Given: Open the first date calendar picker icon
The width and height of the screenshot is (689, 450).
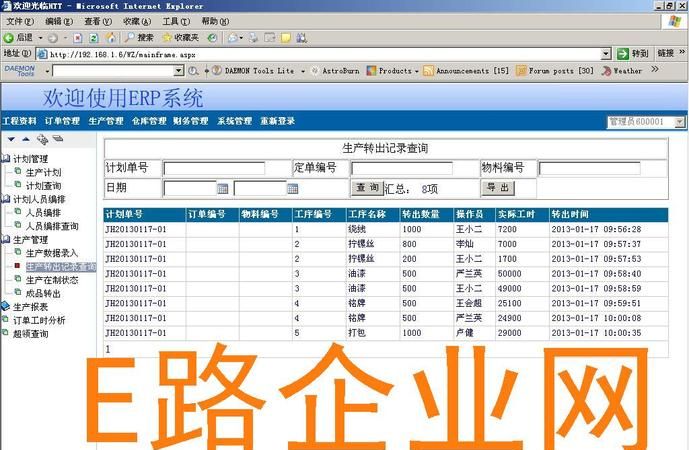Looking at the screenshot, I should point(223,189).
